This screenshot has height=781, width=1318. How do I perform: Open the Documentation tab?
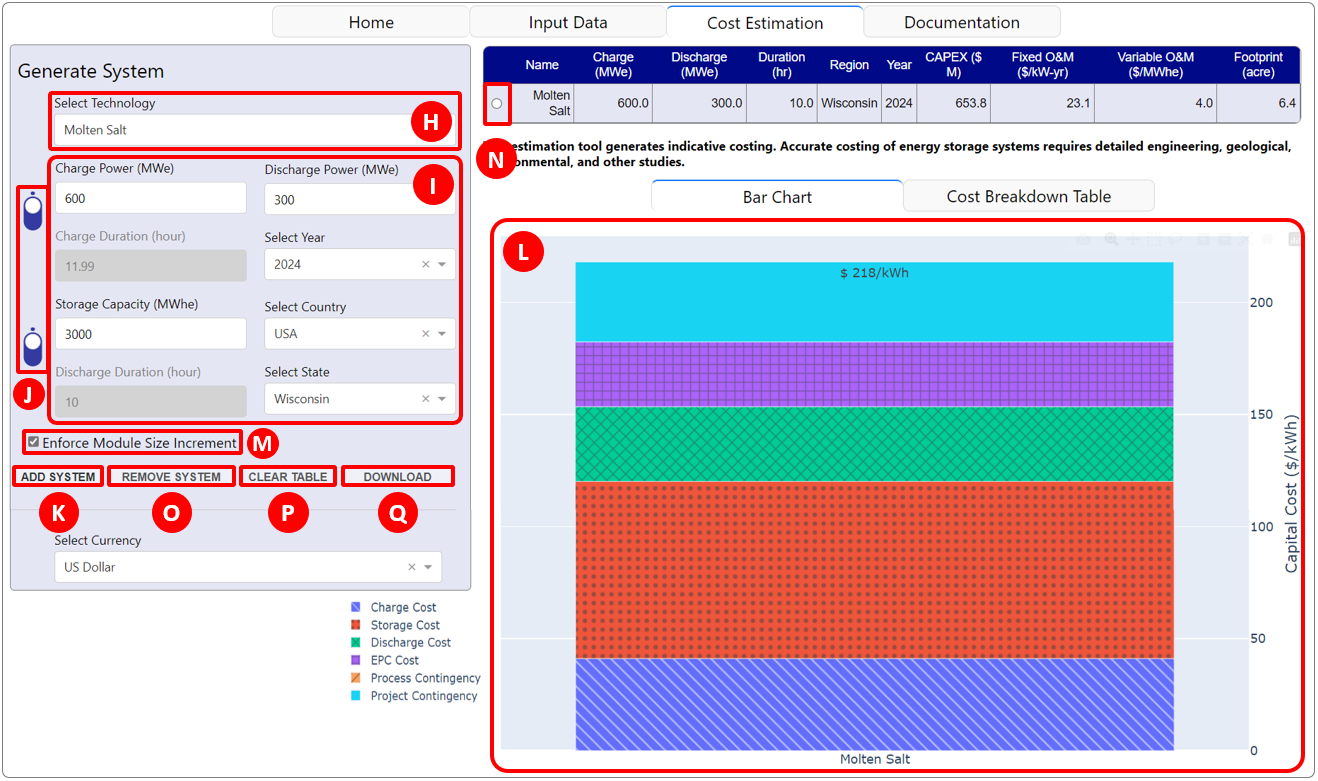tap(962, 22)
